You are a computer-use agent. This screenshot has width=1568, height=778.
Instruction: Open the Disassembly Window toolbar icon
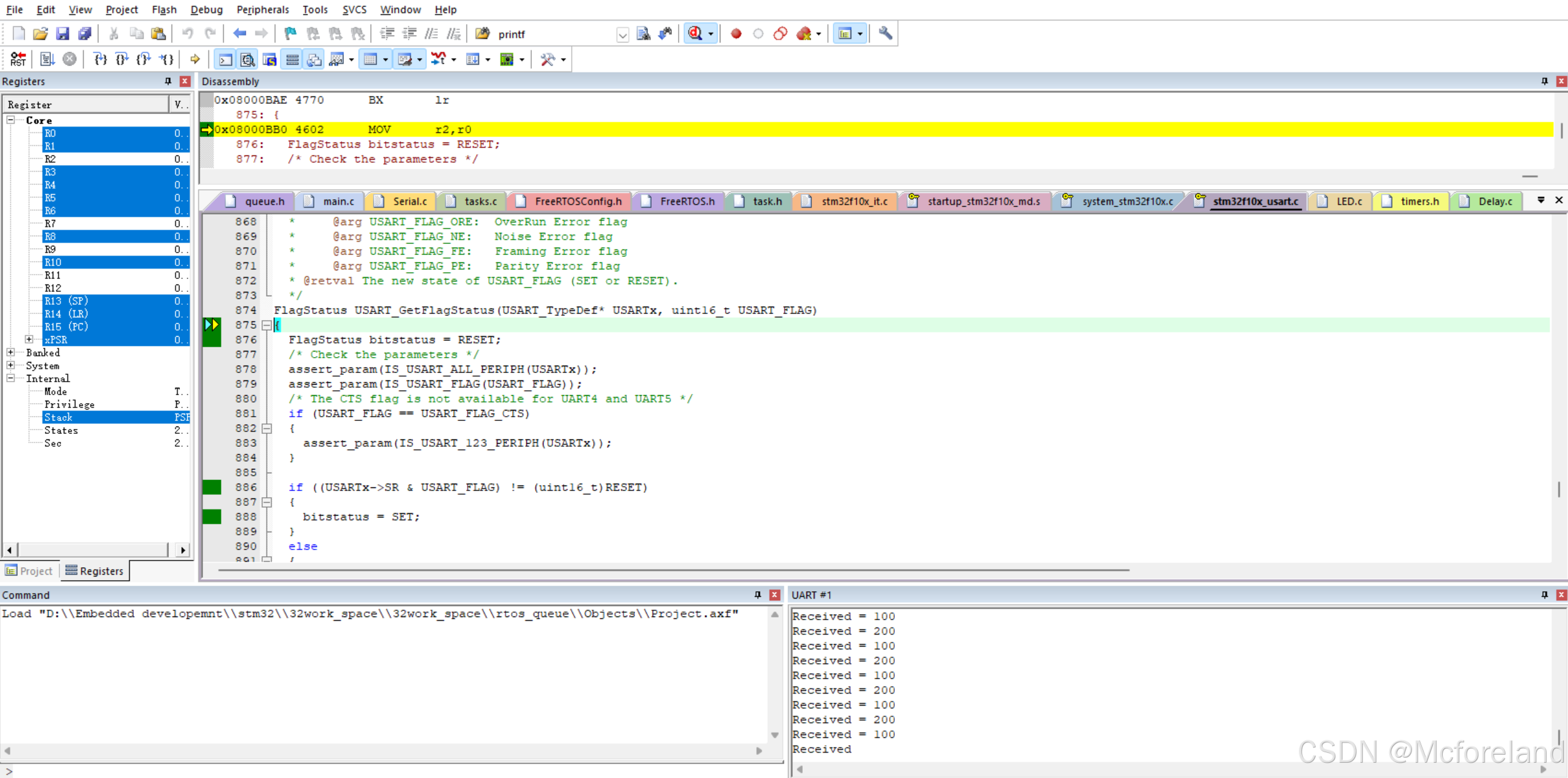coord(247,59)
